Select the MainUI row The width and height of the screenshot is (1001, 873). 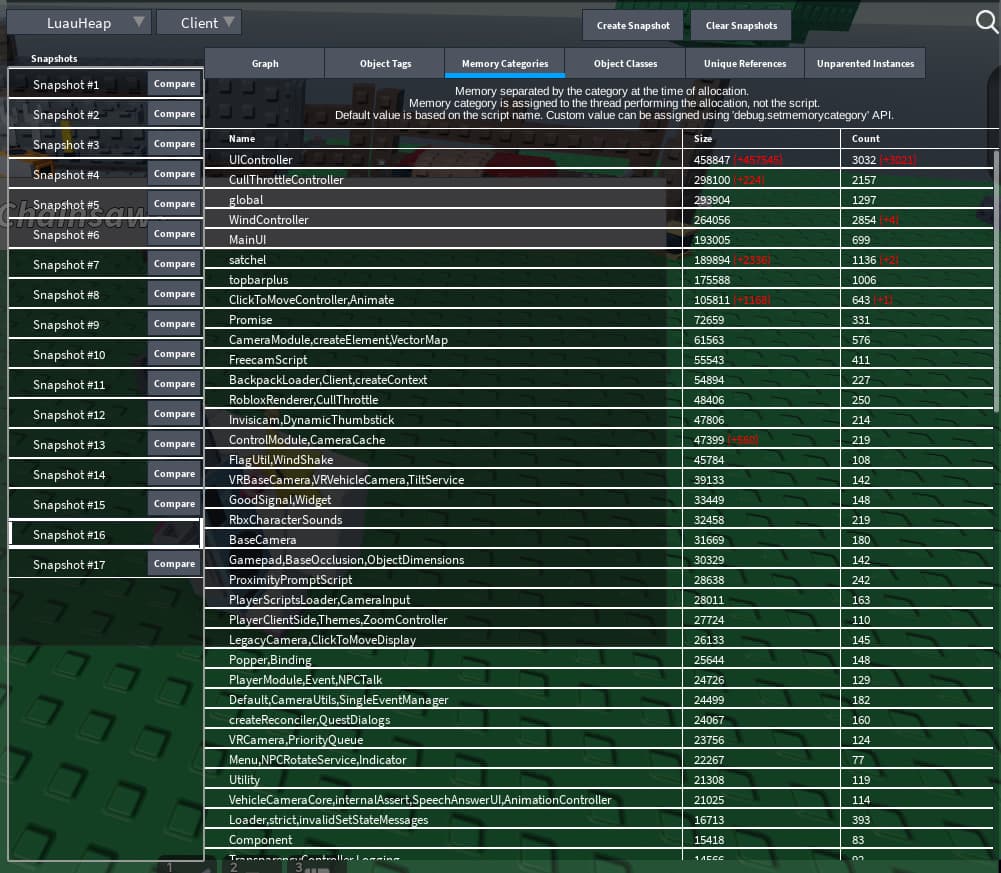[599, 239]
